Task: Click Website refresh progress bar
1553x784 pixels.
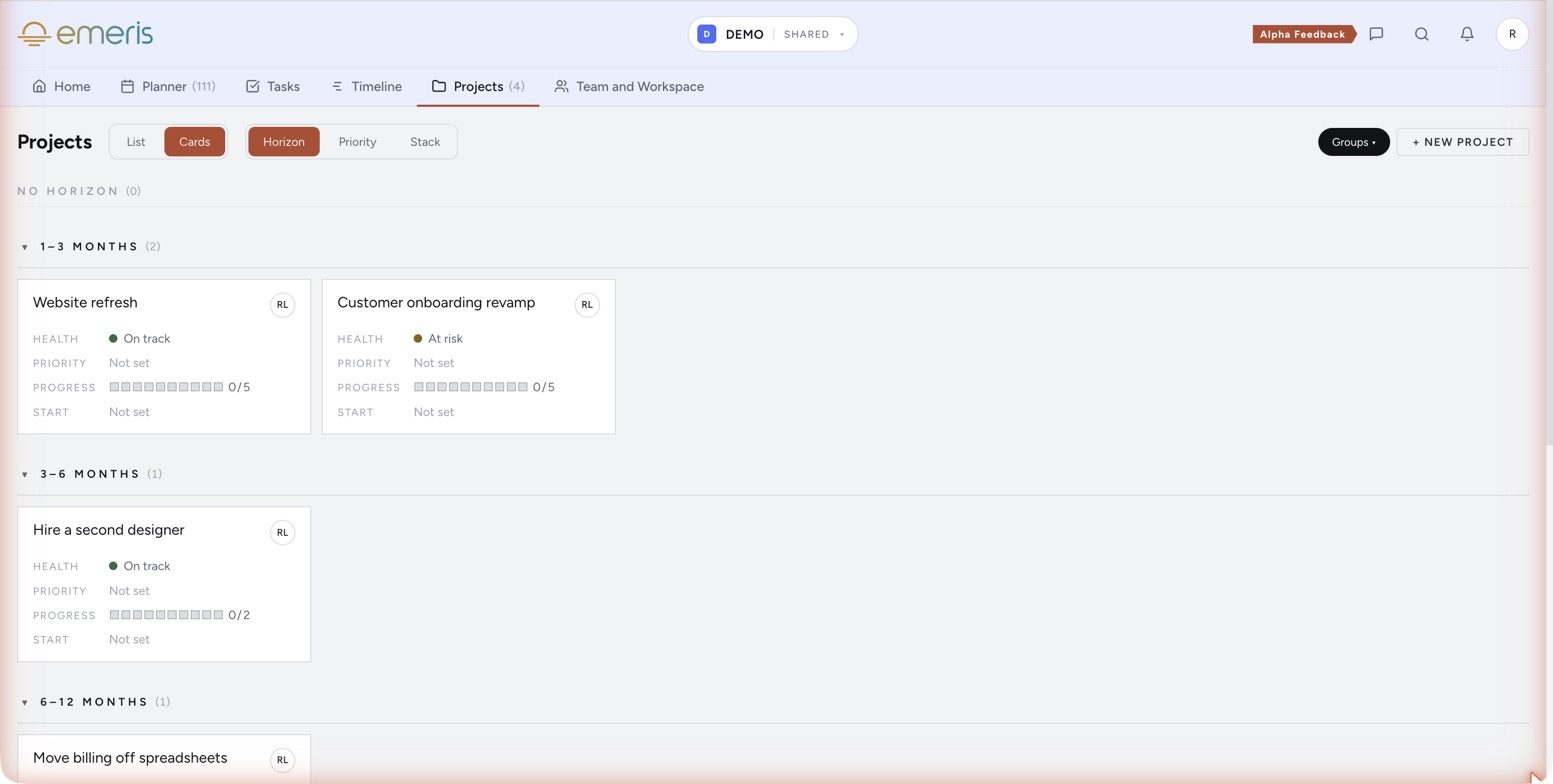Action: [166, 387]
